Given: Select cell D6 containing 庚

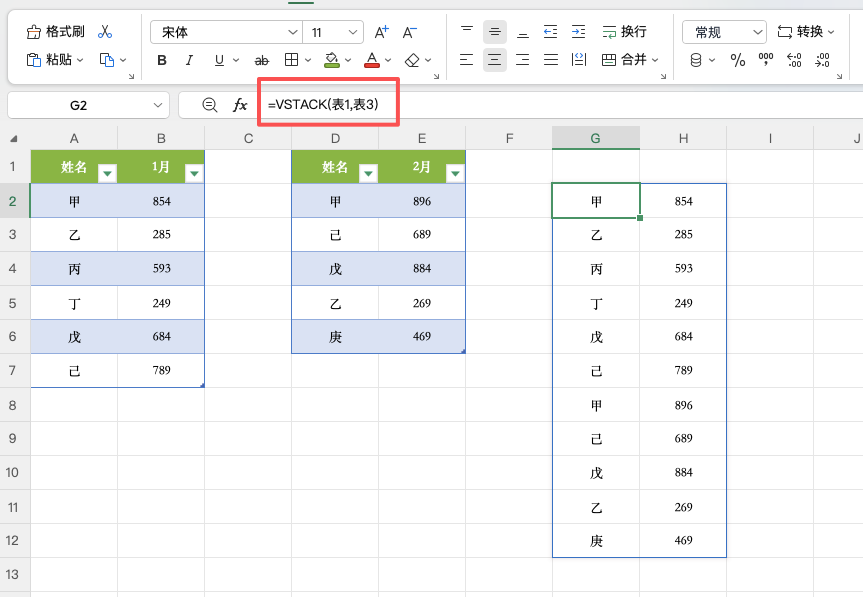Looking at the screenshot, I should pyautogui.click(x=335, y=336).
